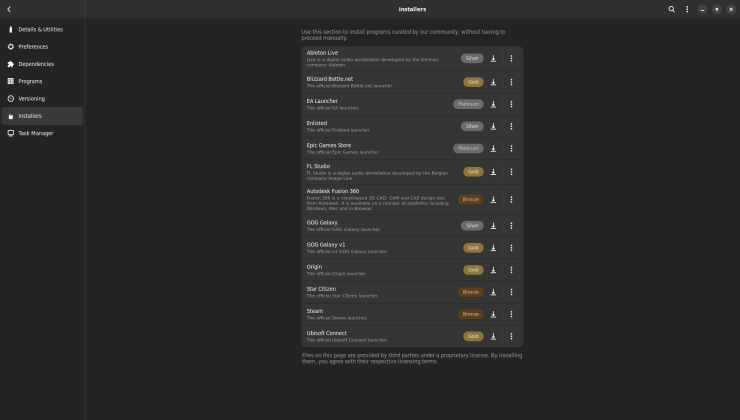Screen dimensions: 740x420
Task: Open more options for EA Launcher
Action: [511, 104]
